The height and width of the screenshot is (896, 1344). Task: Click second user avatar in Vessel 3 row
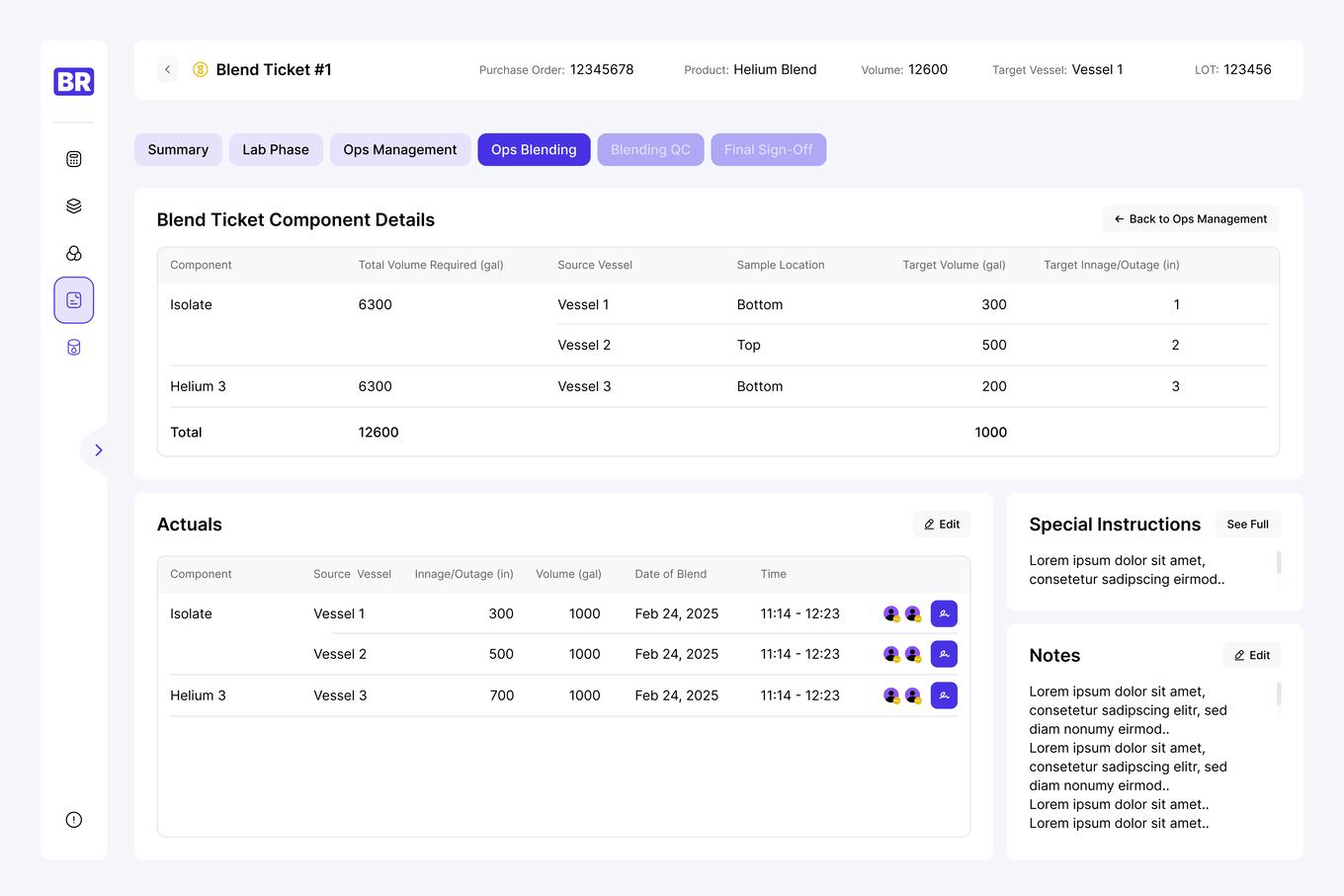[913, 695]
